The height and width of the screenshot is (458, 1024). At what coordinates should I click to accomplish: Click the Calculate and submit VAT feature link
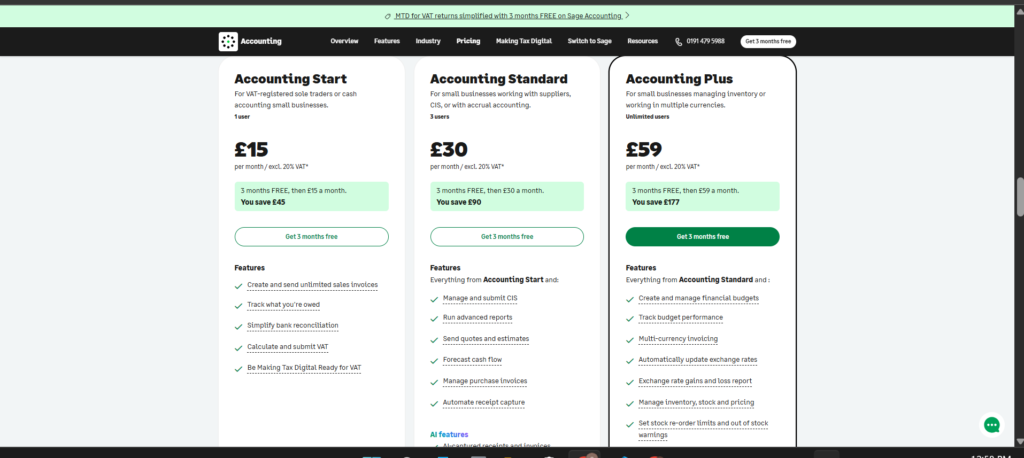(x=288, y=347)
